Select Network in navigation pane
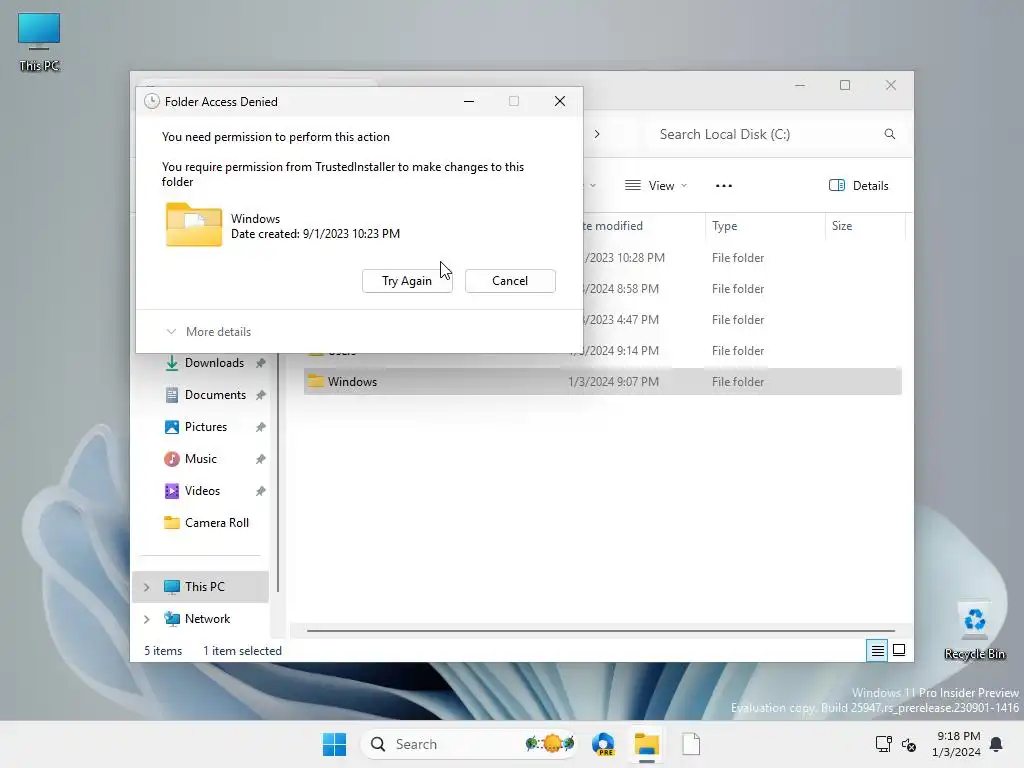 coord(200,618)
